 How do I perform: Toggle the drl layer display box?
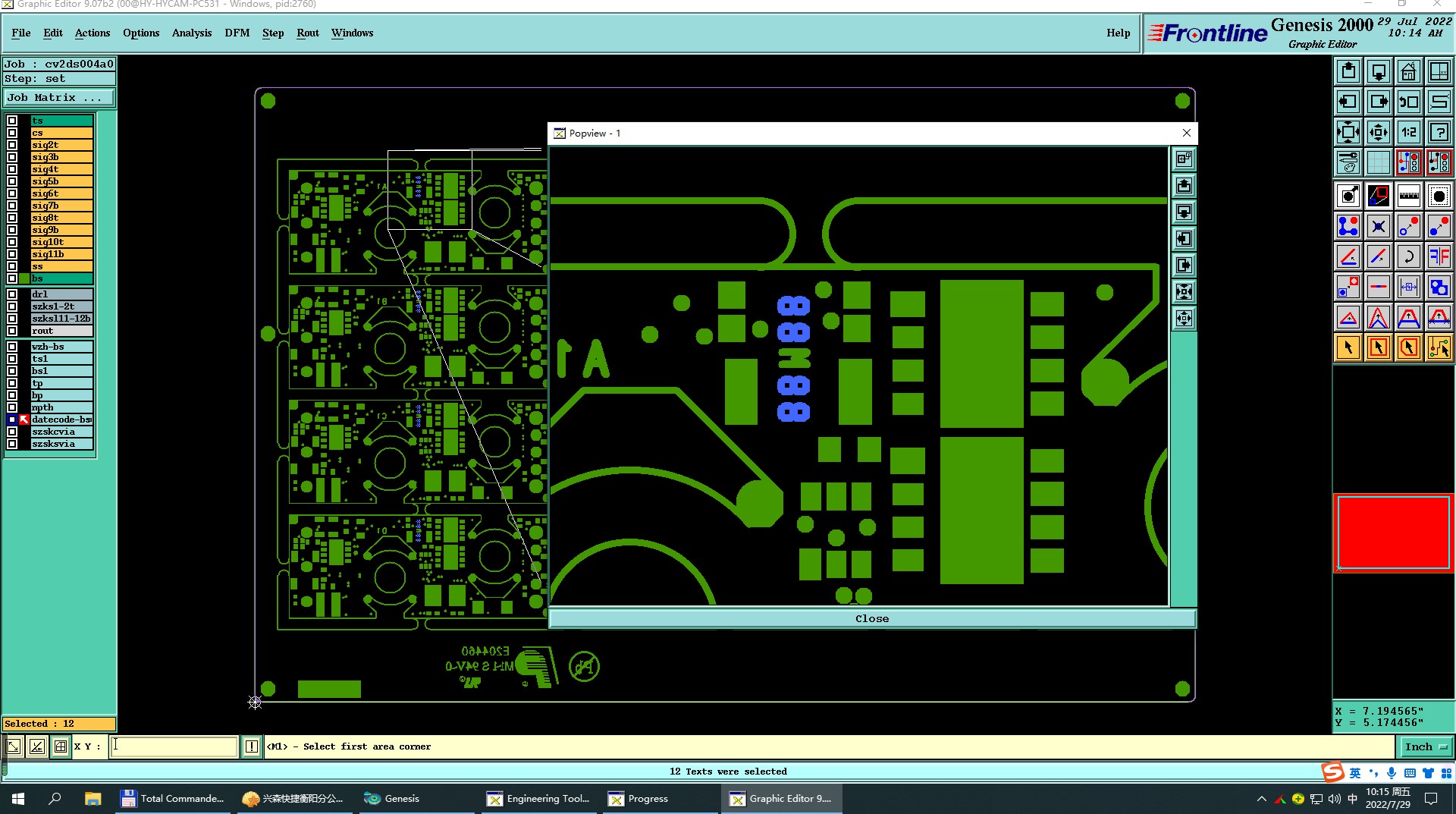click(12, 294)
